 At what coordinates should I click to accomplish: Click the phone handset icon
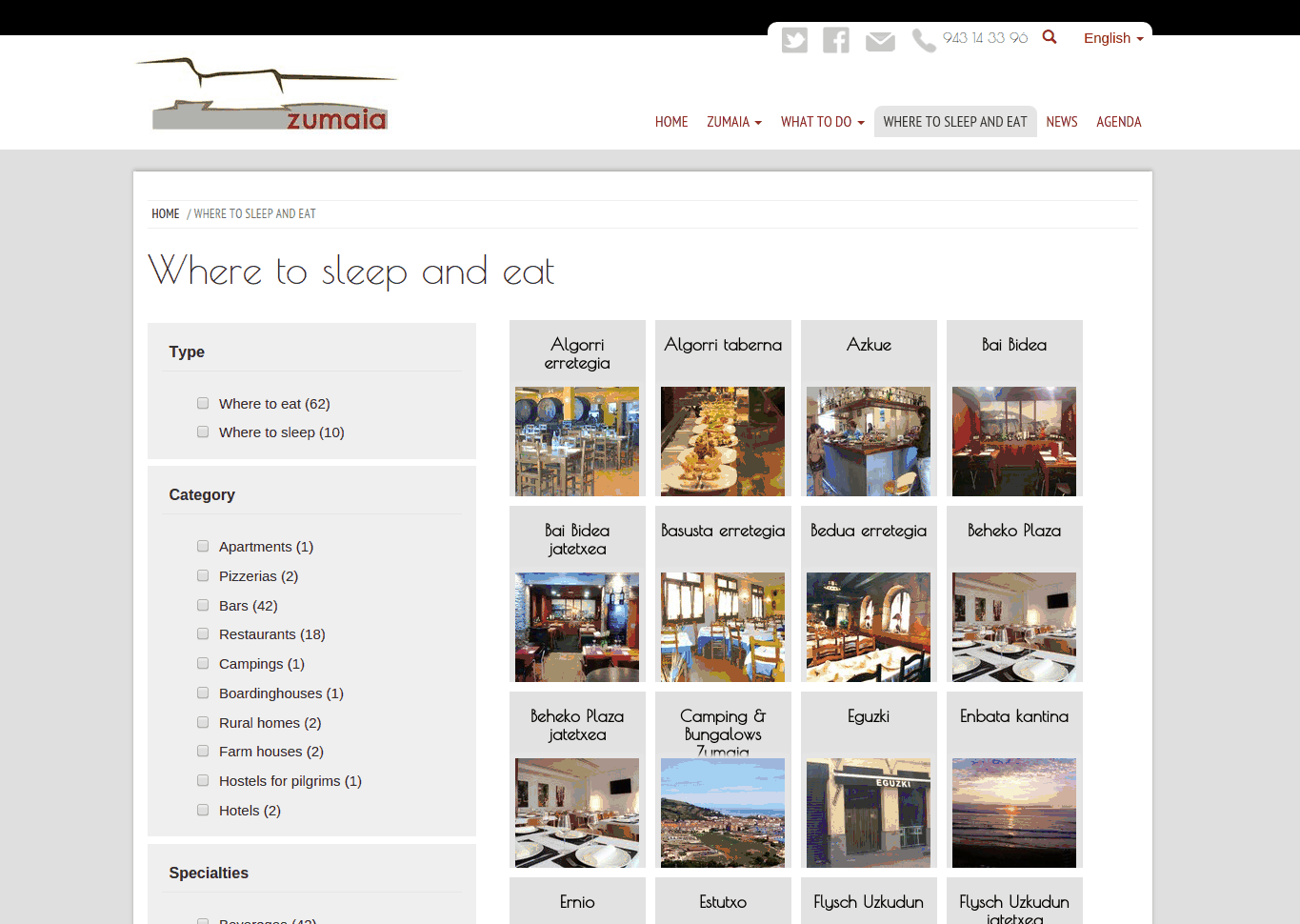(924, 40)
